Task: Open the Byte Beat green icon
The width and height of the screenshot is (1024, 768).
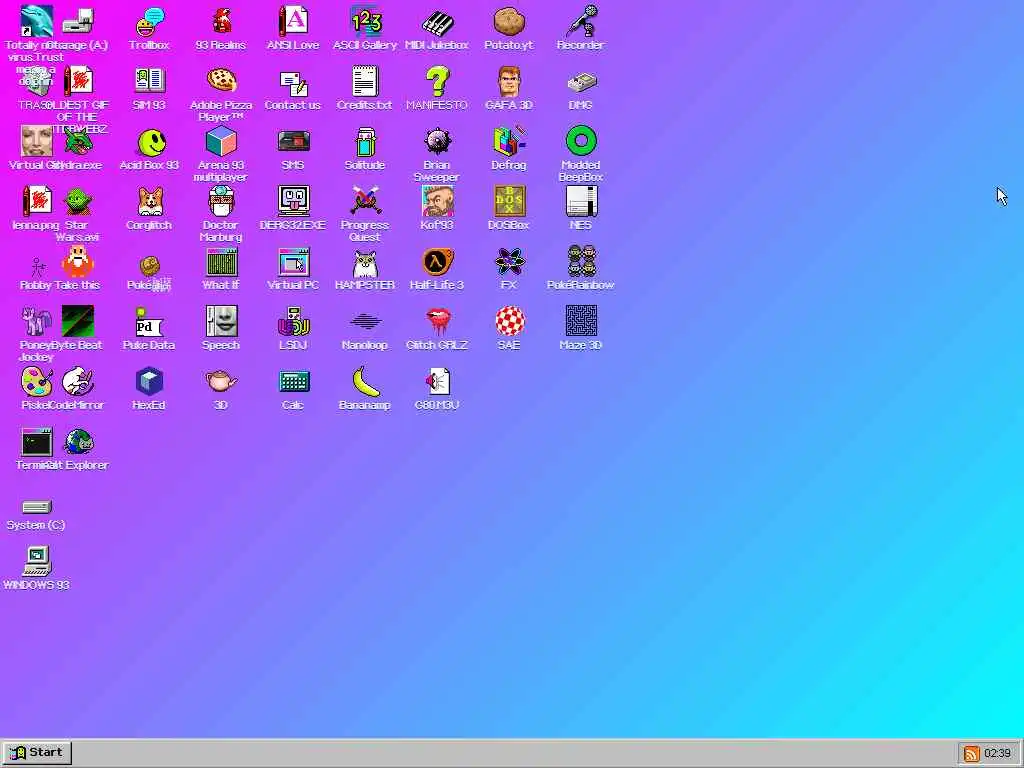Action: point(78,321)
